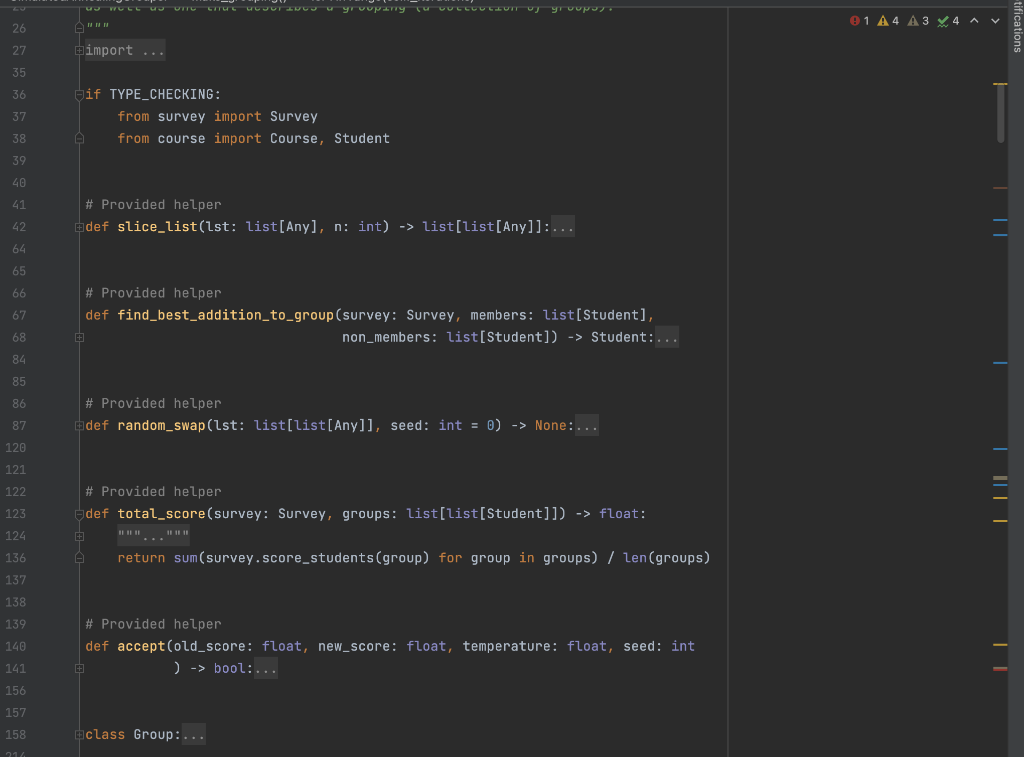The width and height of the screenshot is (1024, 757).
Task: Expand the folded import block
Action: 79,51
